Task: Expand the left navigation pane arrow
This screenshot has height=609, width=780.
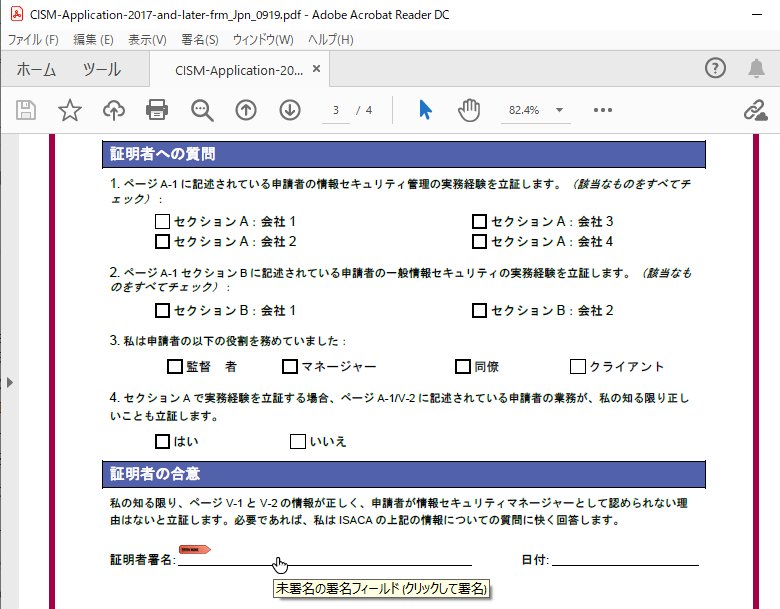Action: tap(9, 382)
